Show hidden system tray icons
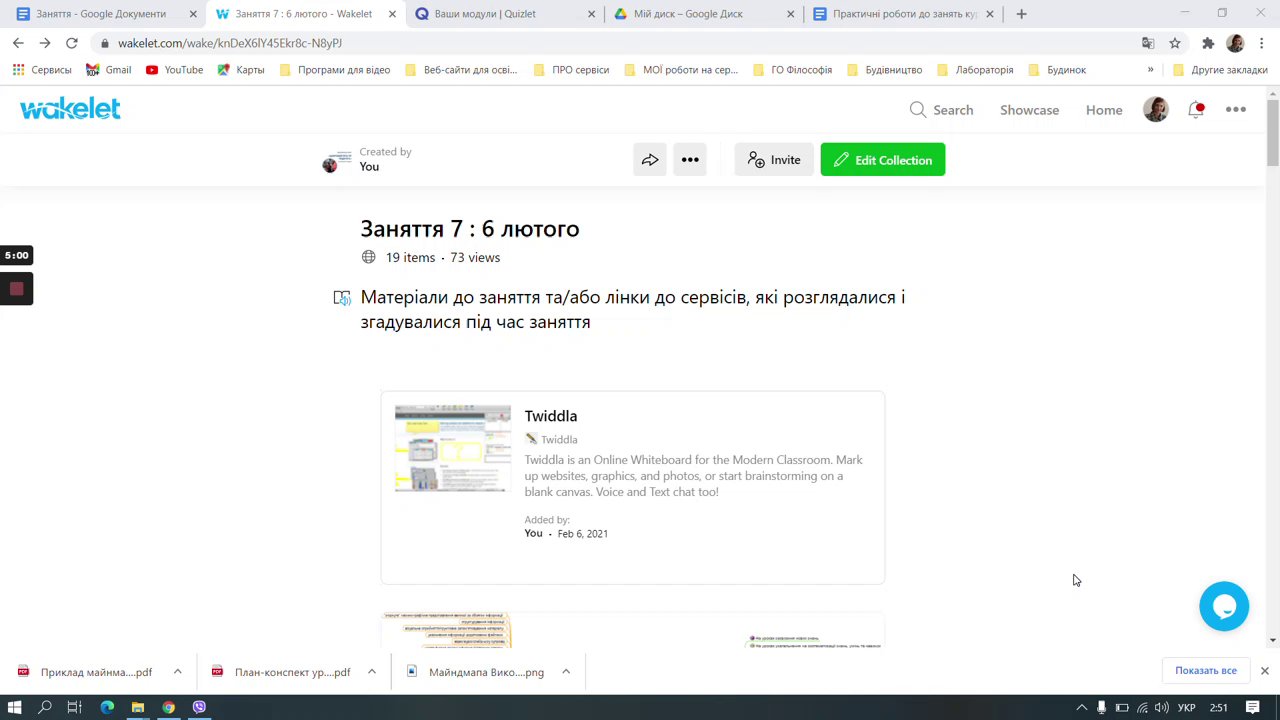This screenshot has height=720, width=1280. tap(1081, 708)
